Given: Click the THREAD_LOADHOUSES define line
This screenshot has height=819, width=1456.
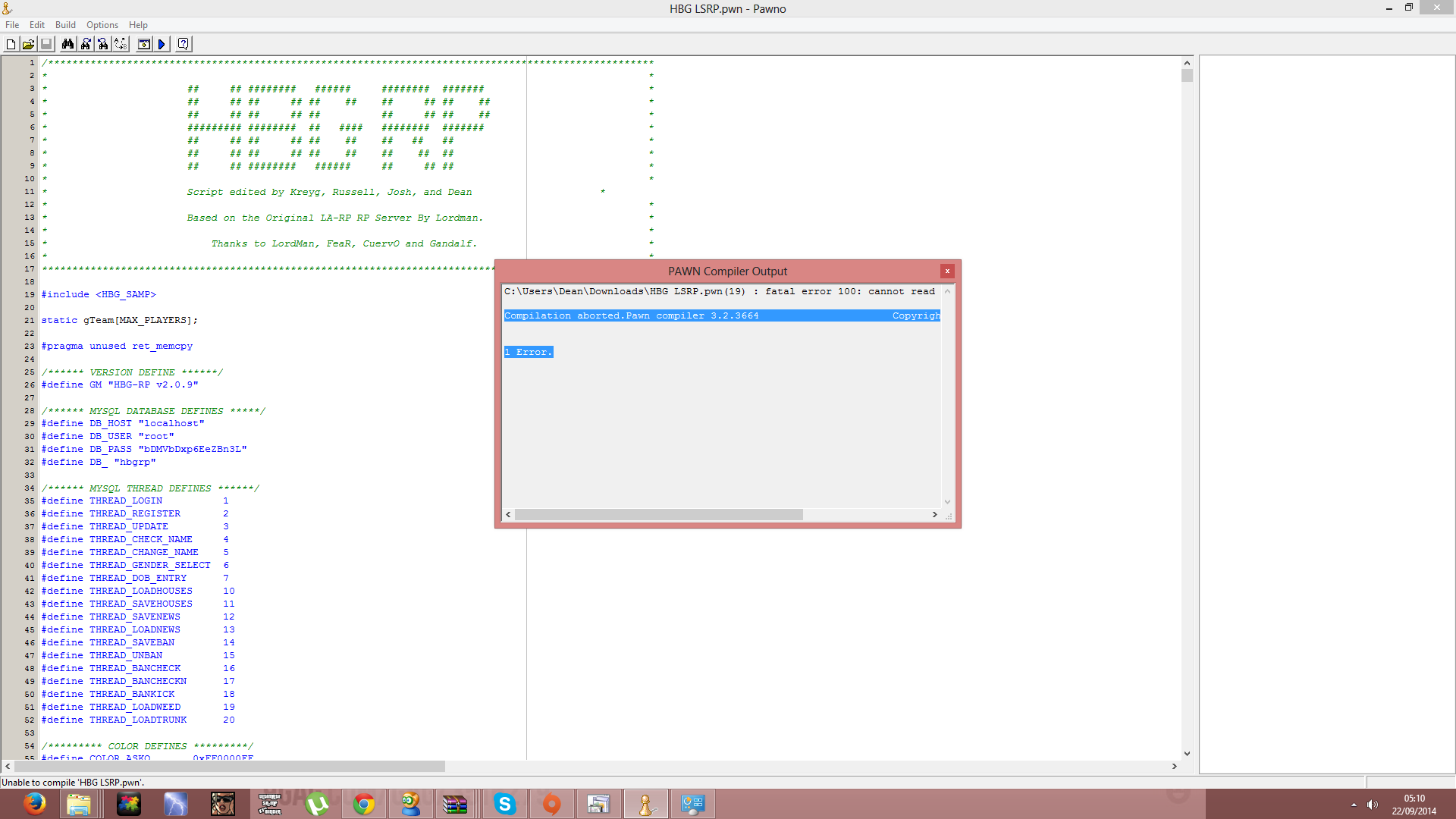Looking at the screenshot, I should point(138,591).
